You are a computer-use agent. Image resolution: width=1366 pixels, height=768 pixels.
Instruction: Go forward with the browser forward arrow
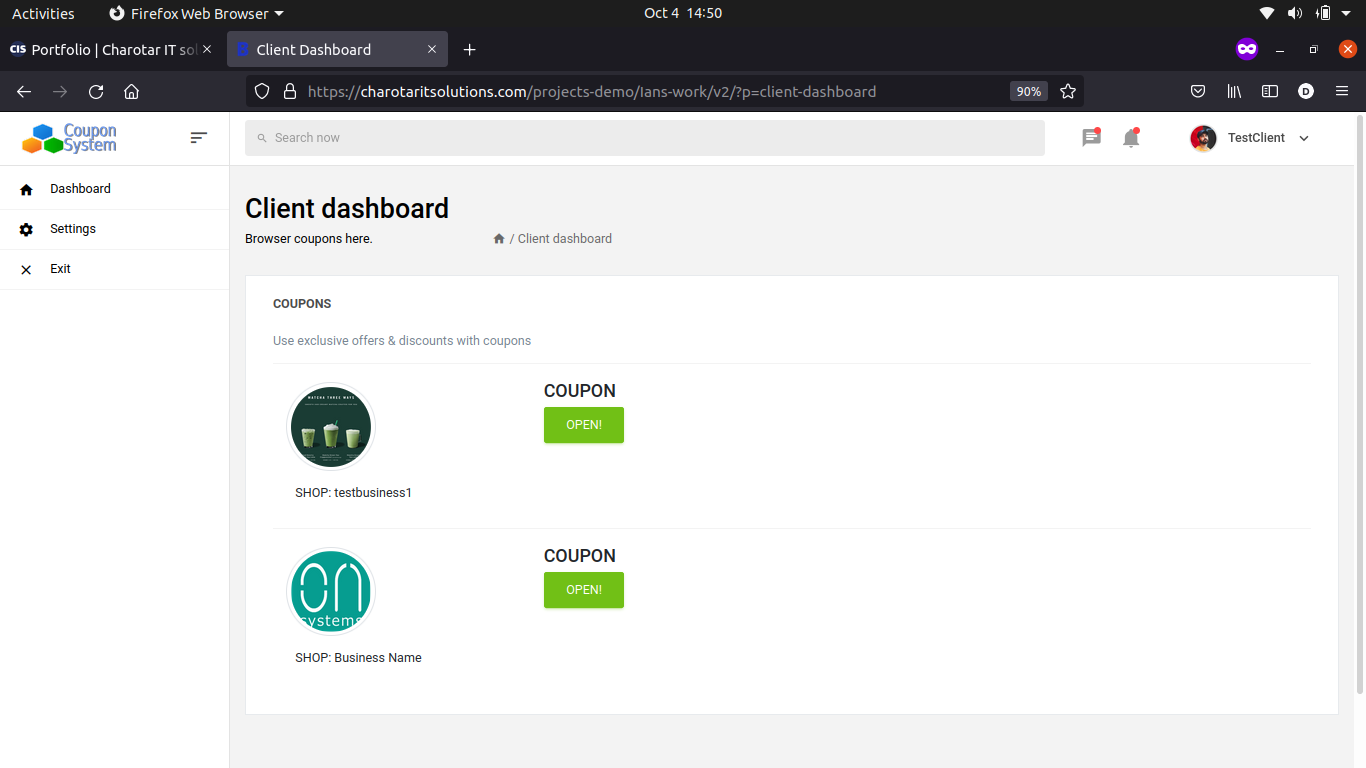click(60, 91)
